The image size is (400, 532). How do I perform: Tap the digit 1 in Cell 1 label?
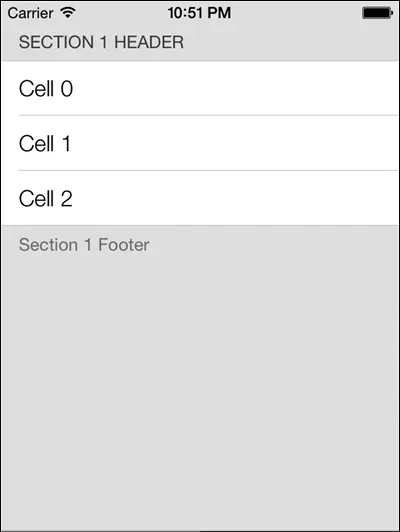coord(66,144)
